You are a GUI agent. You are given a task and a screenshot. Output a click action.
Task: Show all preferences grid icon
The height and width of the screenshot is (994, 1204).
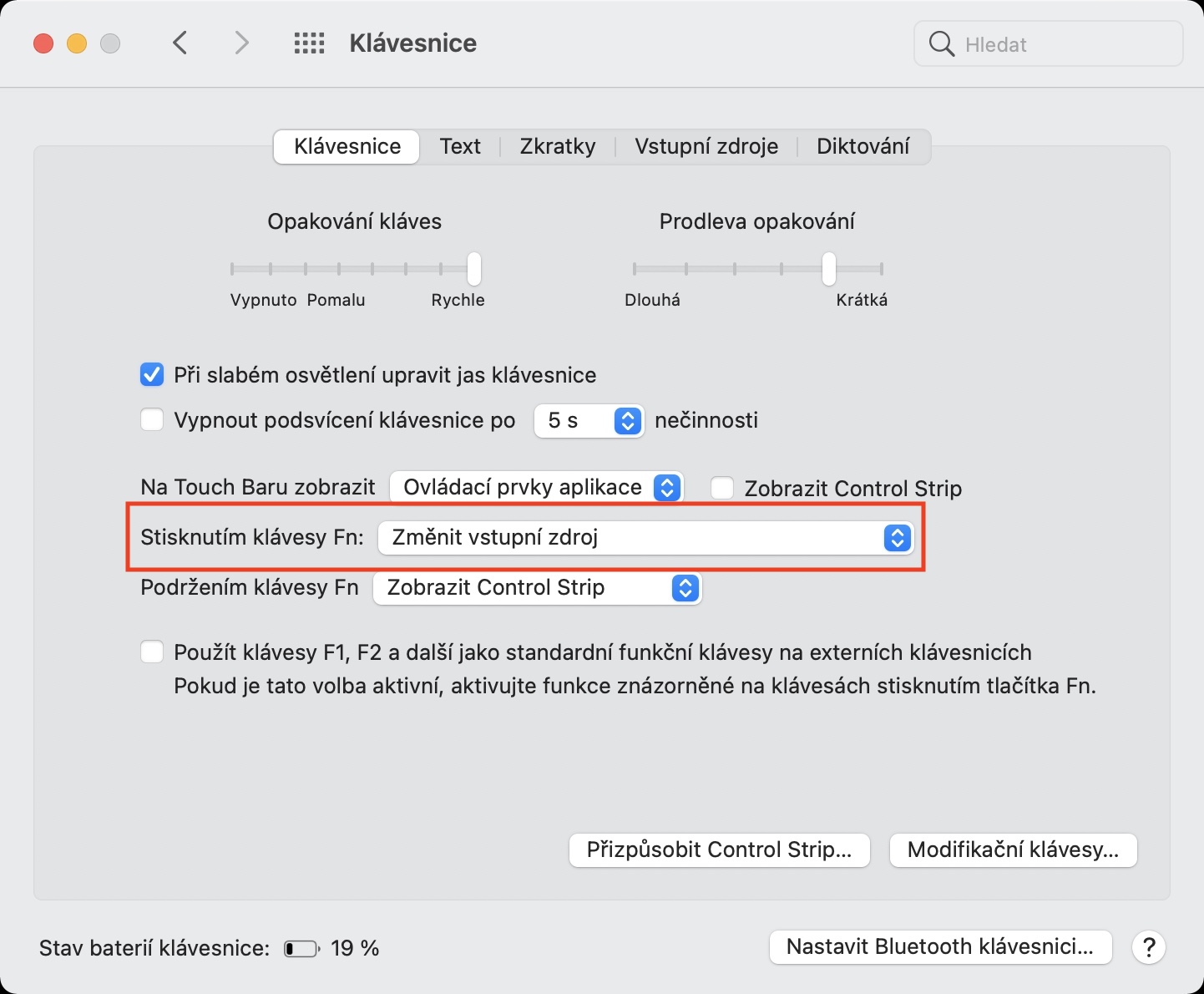[309, 43]
